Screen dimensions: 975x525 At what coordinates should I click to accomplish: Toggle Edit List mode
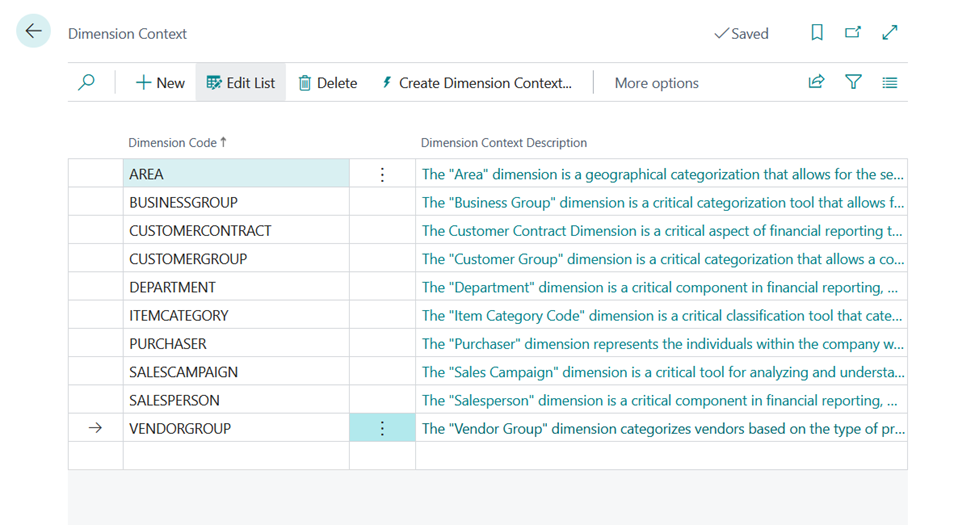[241, 83]
